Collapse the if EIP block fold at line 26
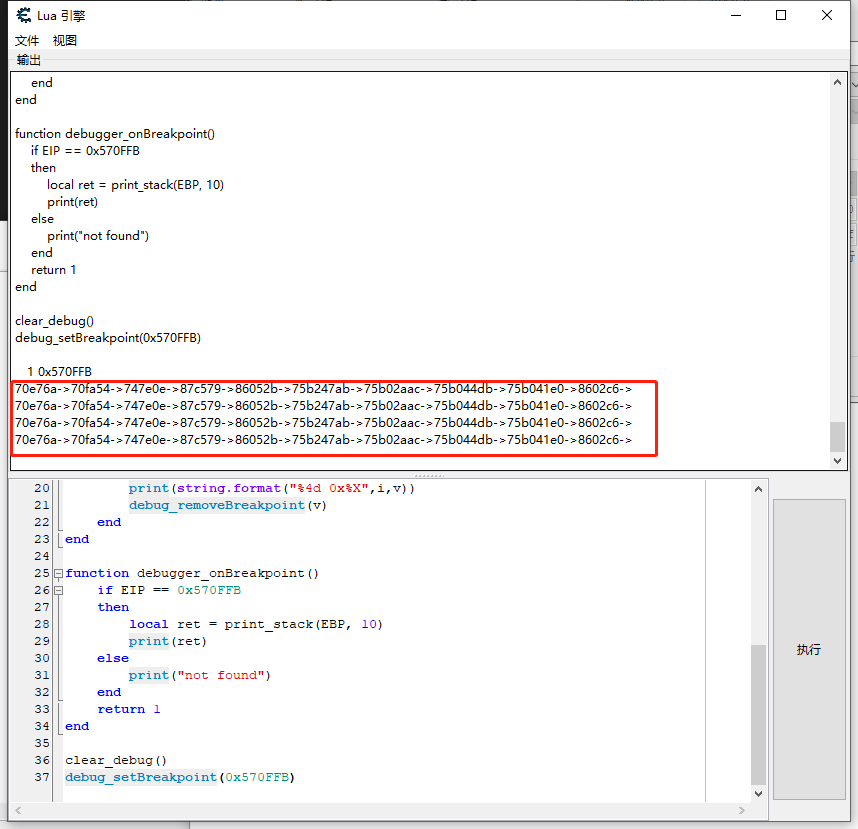Viewport: 858px width, 829px height. tap(58, 591)
